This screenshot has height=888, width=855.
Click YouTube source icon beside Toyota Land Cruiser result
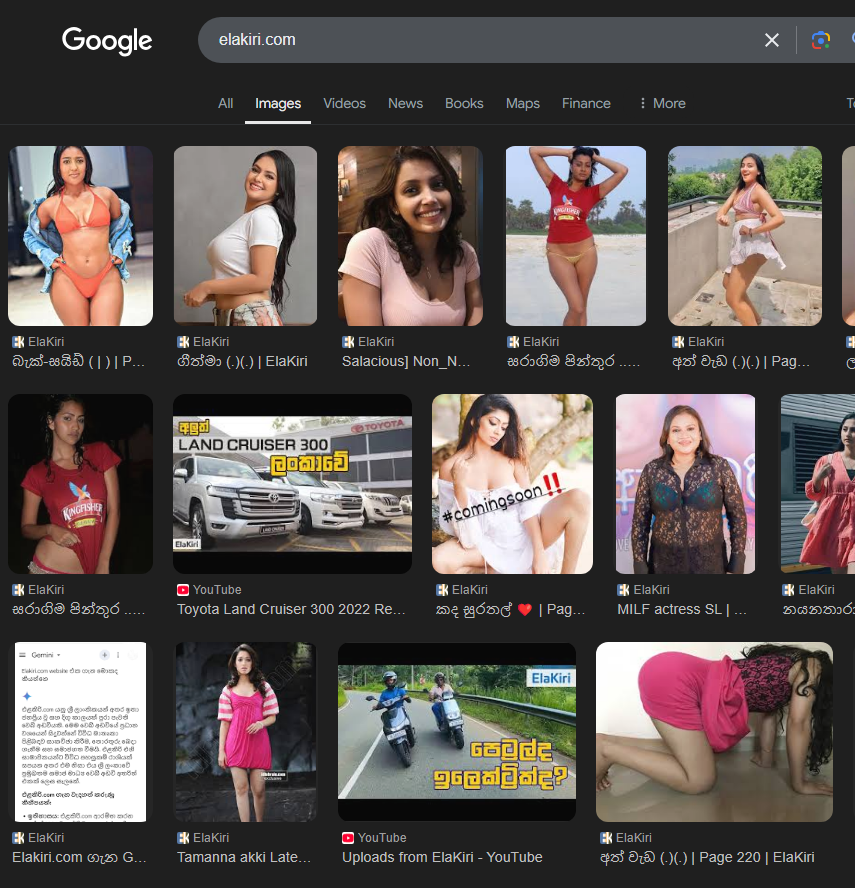pos(183,590)
